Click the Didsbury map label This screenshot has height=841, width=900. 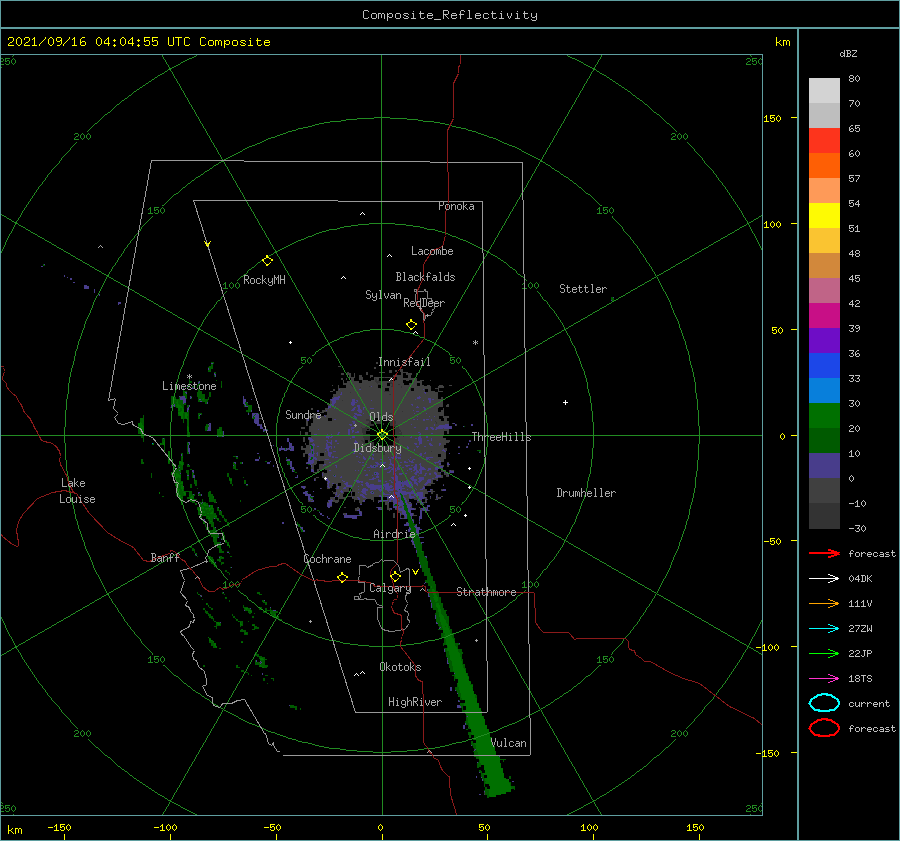(377, 448)
